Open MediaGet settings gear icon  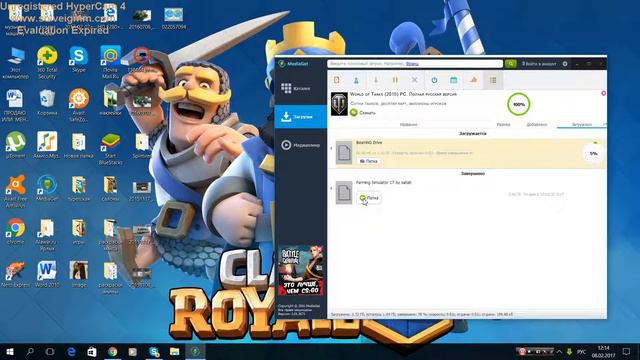[x=565, y=64]
